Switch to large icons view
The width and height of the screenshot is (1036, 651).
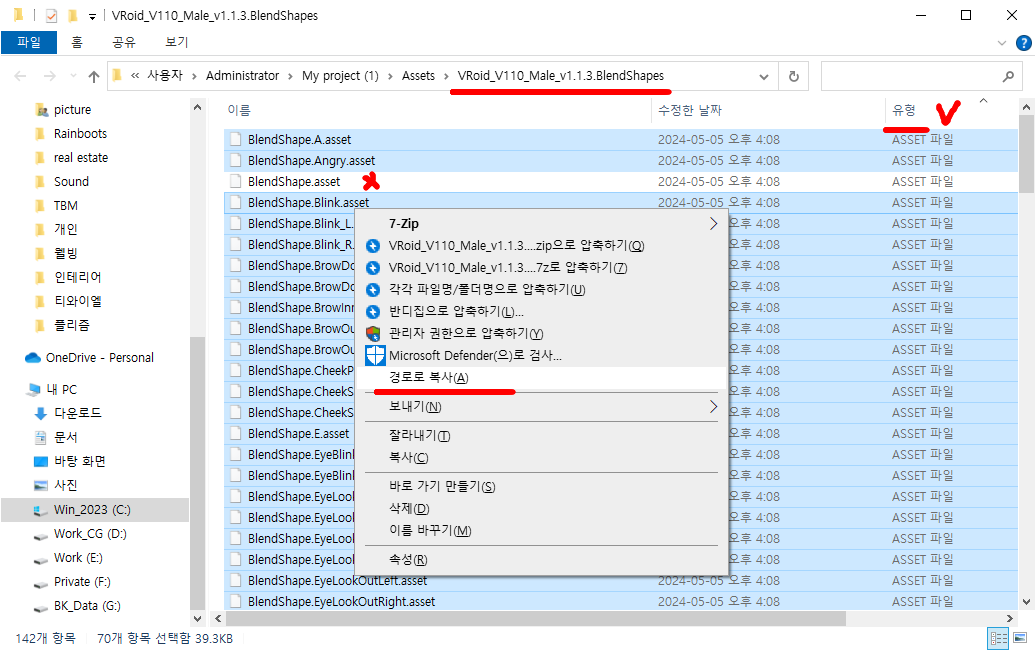click(1020, 638)
